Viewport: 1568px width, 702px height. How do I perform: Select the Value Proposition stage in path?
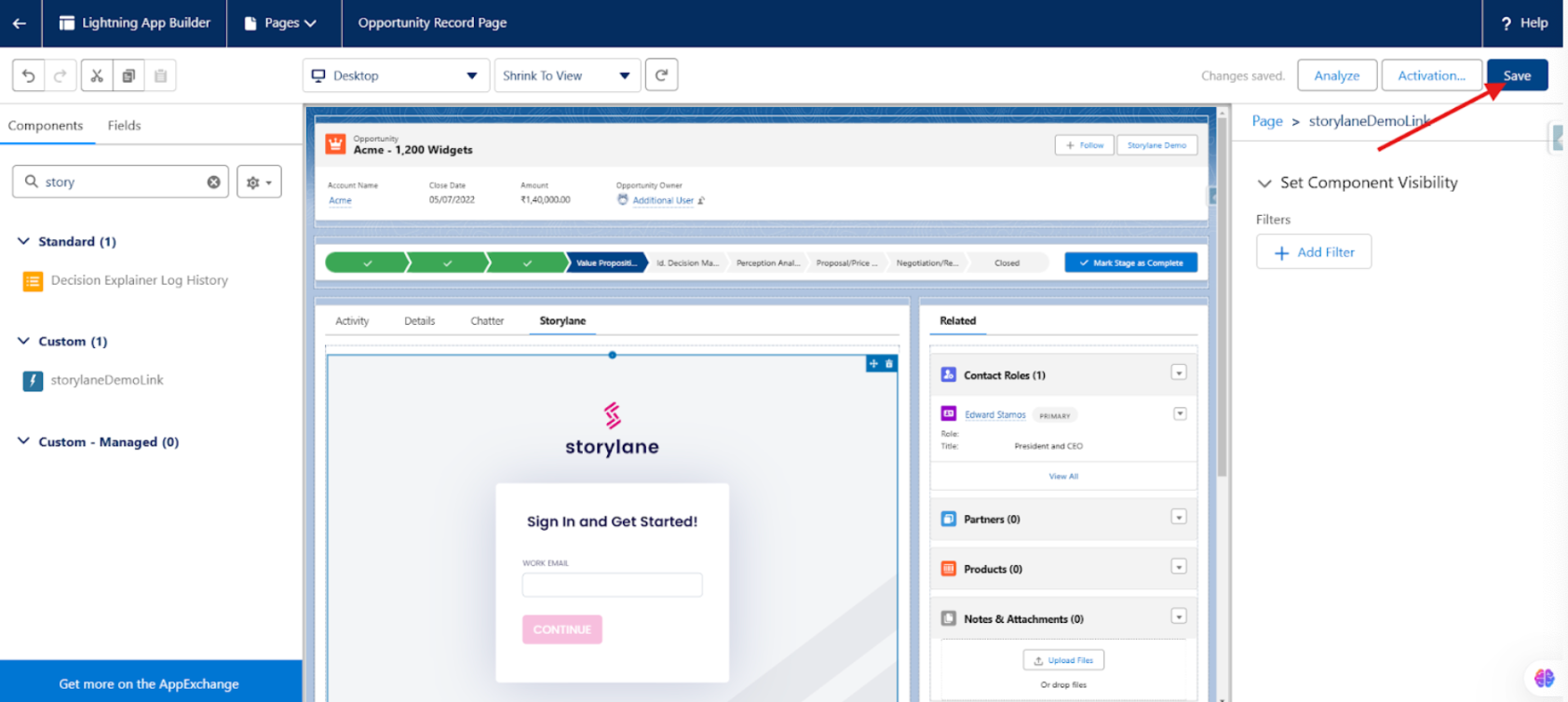(606, 263)
